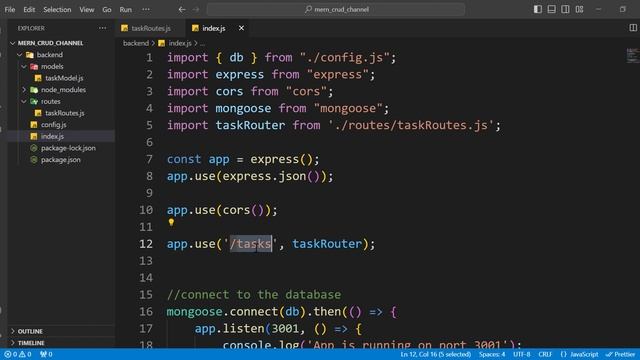Screen dimensions: 640x360
Task: Click the selected '/tasks' string on line 12
Action: (x=250, y=244)
